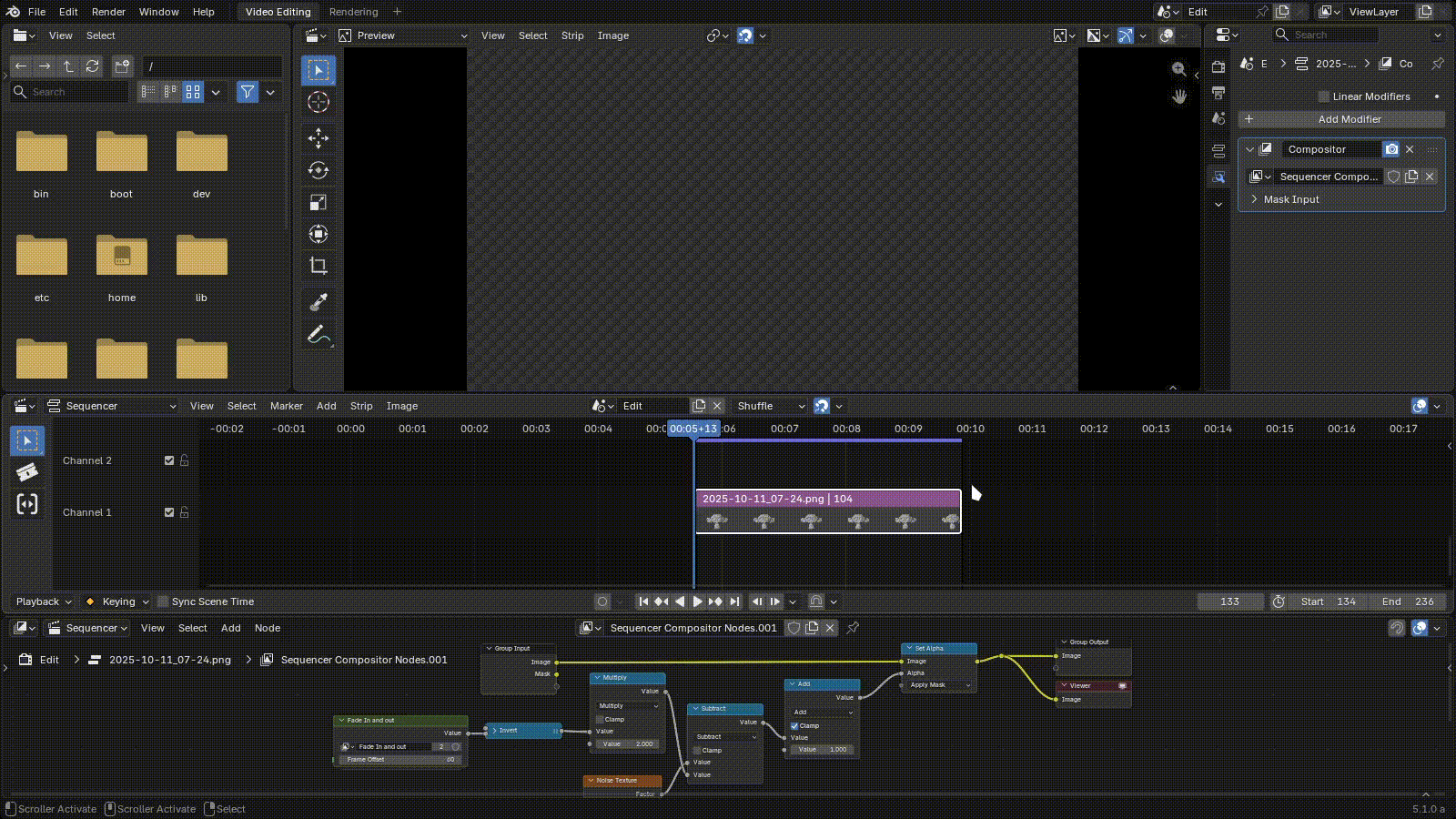Activate the Rotate tool in the preview toolbar
The width and height of the screenshot is (1456, 819).
pyautogui.click(x=318, y=170)
